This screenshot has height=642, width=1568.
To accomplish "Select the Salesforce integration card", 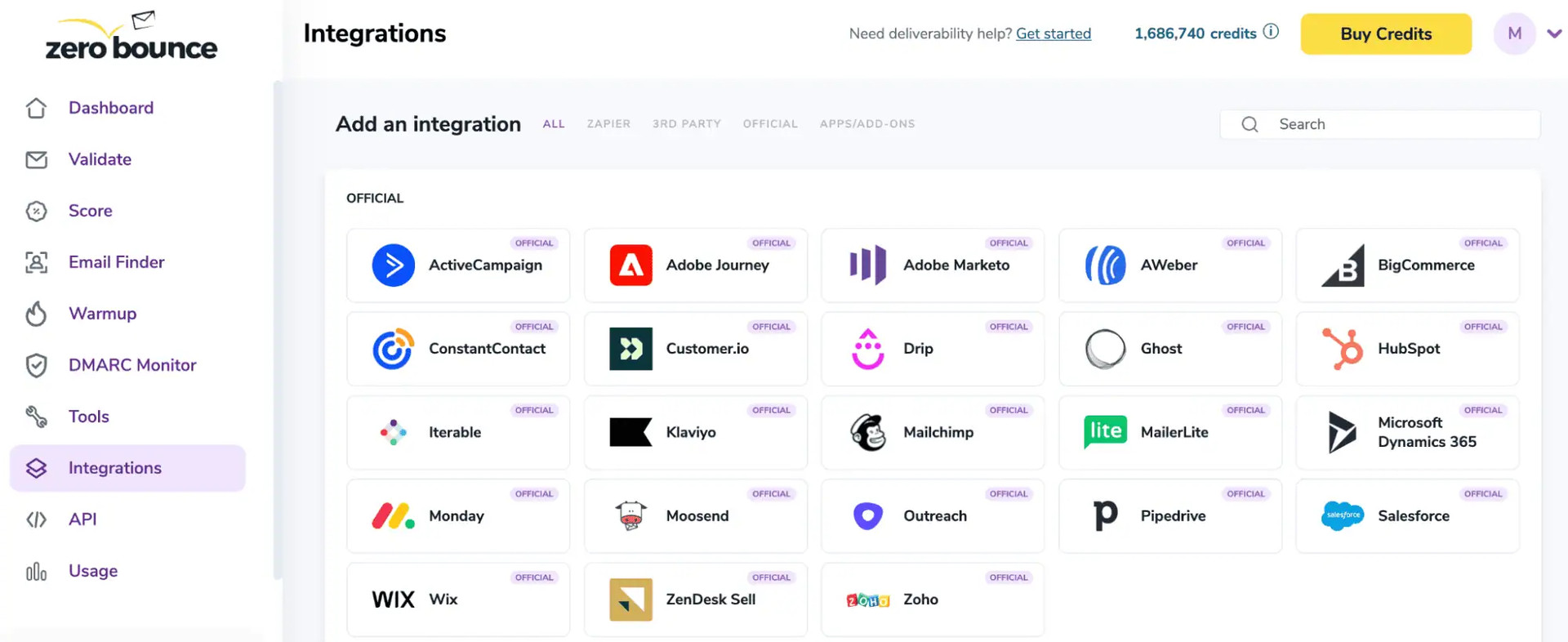I will point(1406,516).
